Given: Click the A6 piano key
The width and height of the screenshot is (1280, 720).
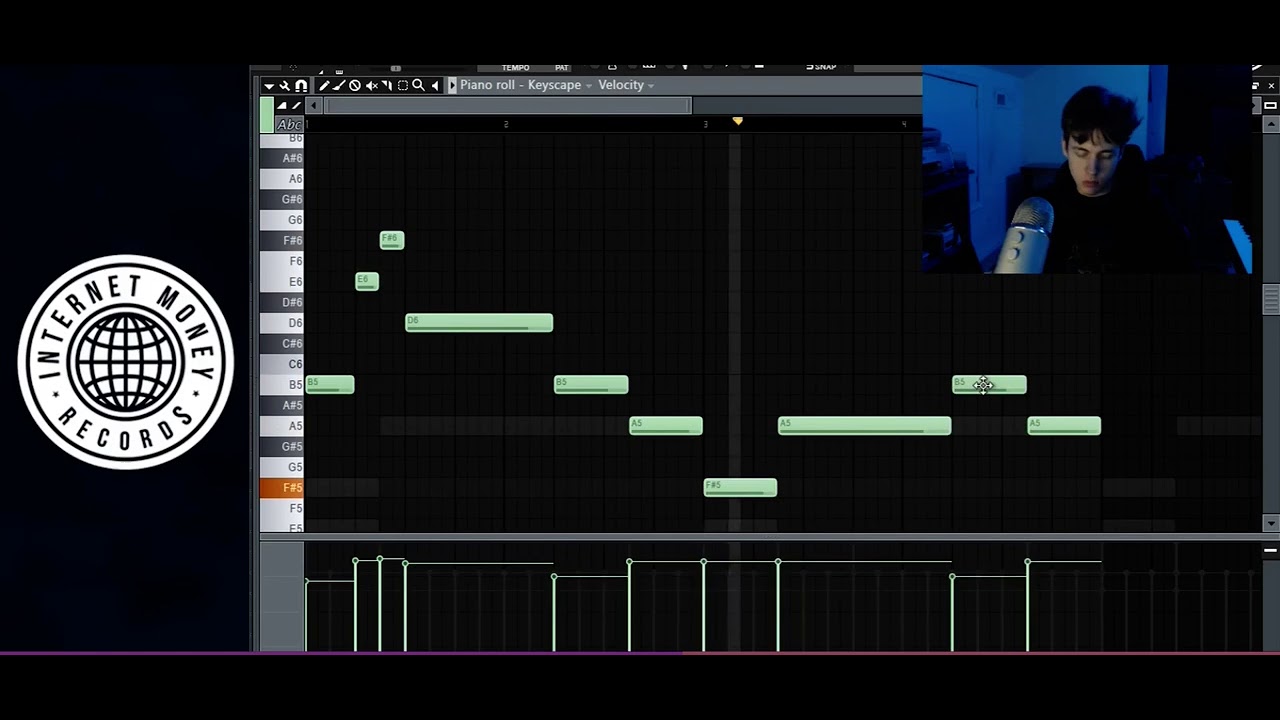Looking at the screenshot, I should (x=282, y=179).
